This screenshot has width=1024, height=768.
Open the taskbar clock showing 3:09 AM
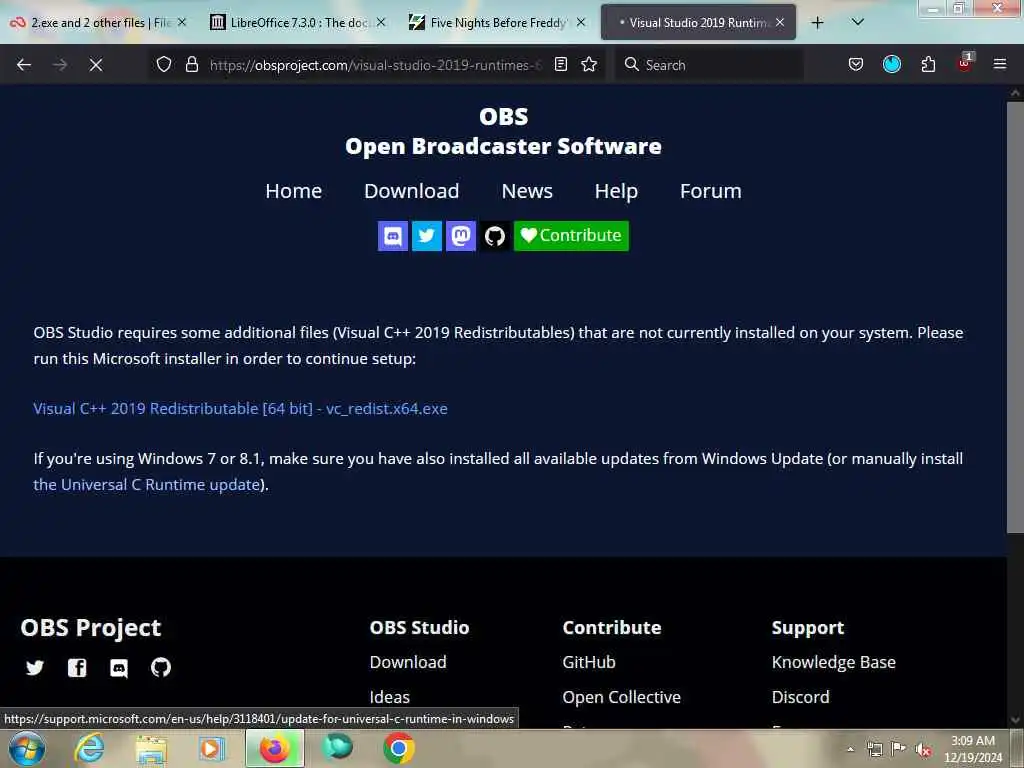point(973,749)
